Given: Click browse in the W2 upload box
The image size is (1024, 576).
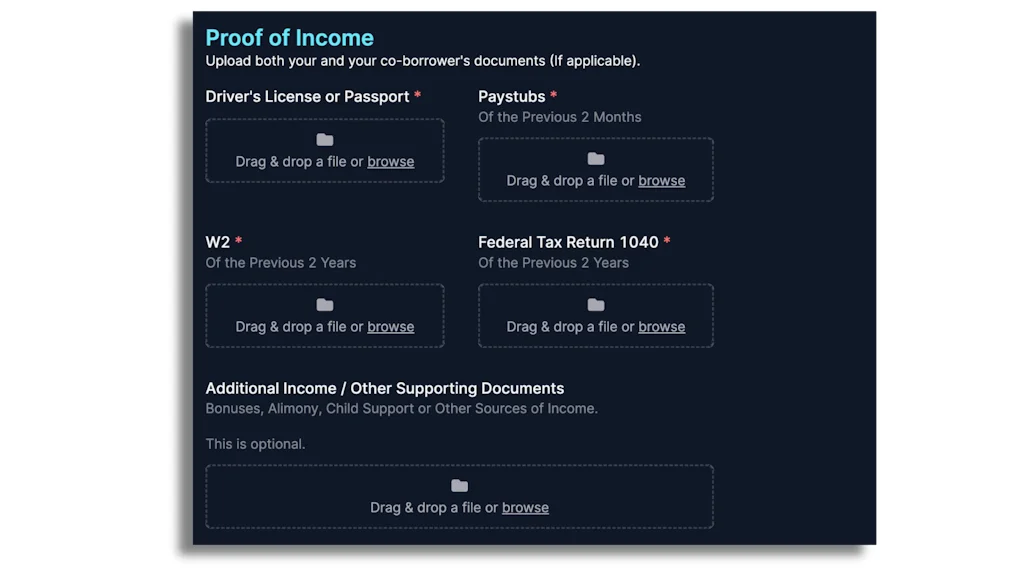Looking at the screenshot, I should click(390, 326).
